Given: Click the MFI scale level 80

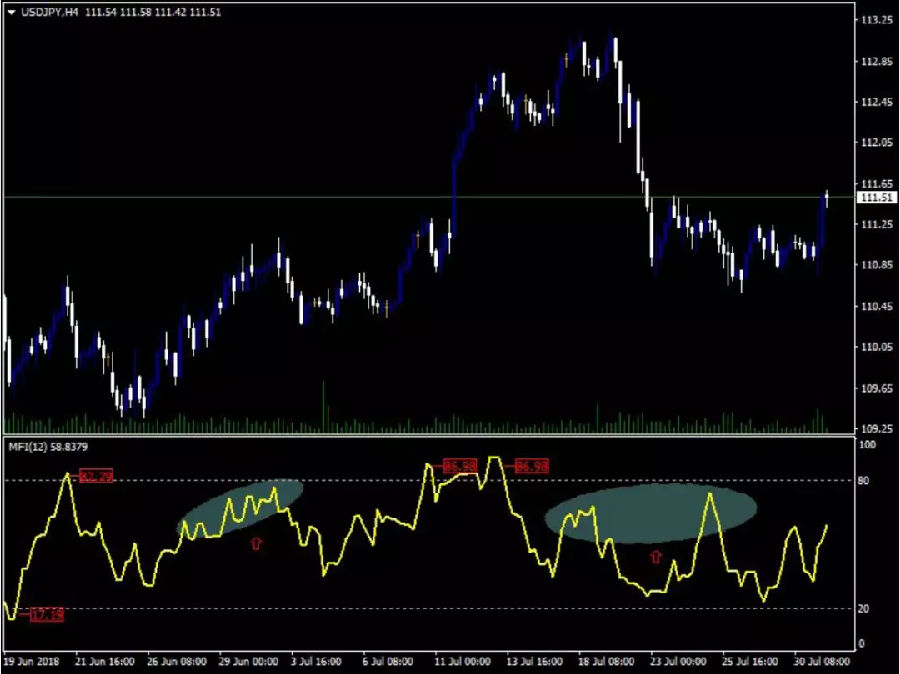Looking at the screenshot, I should [x=864, y=481].
